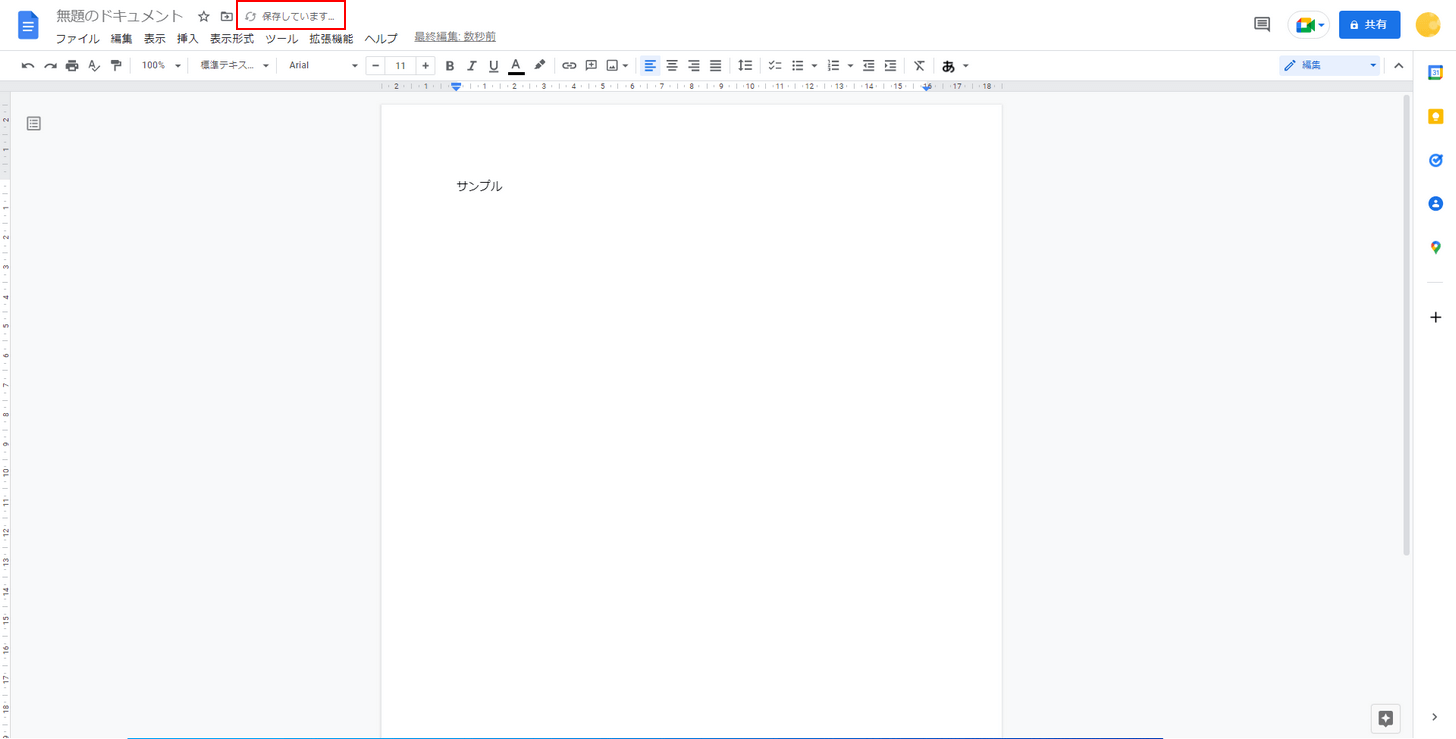Screen dimensions: 1456x739
Task: Click the Clear formatting icon
Action: tap(919, 66)
